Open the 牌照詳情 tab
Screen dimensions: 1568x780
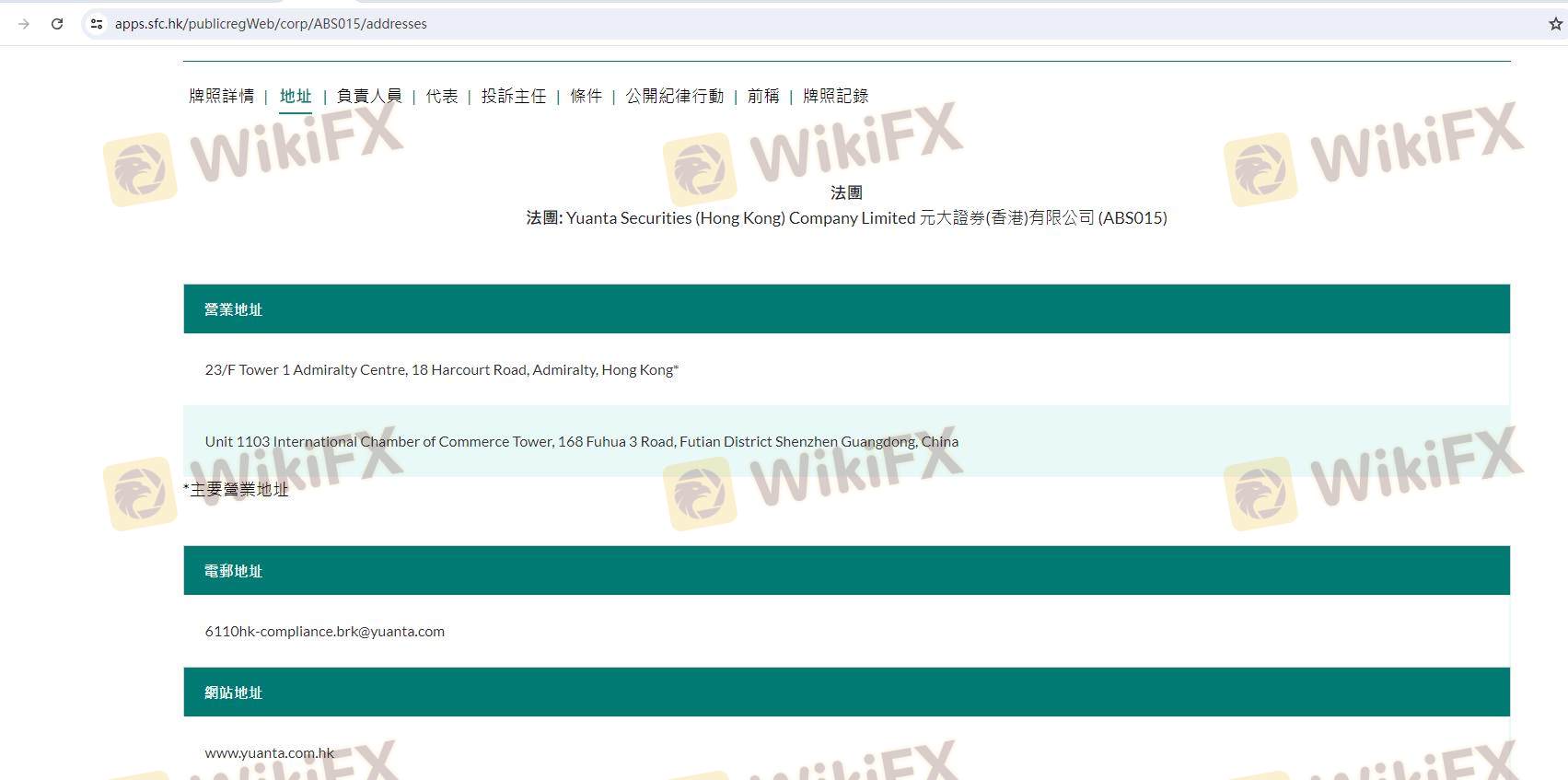tap(221, 96)
